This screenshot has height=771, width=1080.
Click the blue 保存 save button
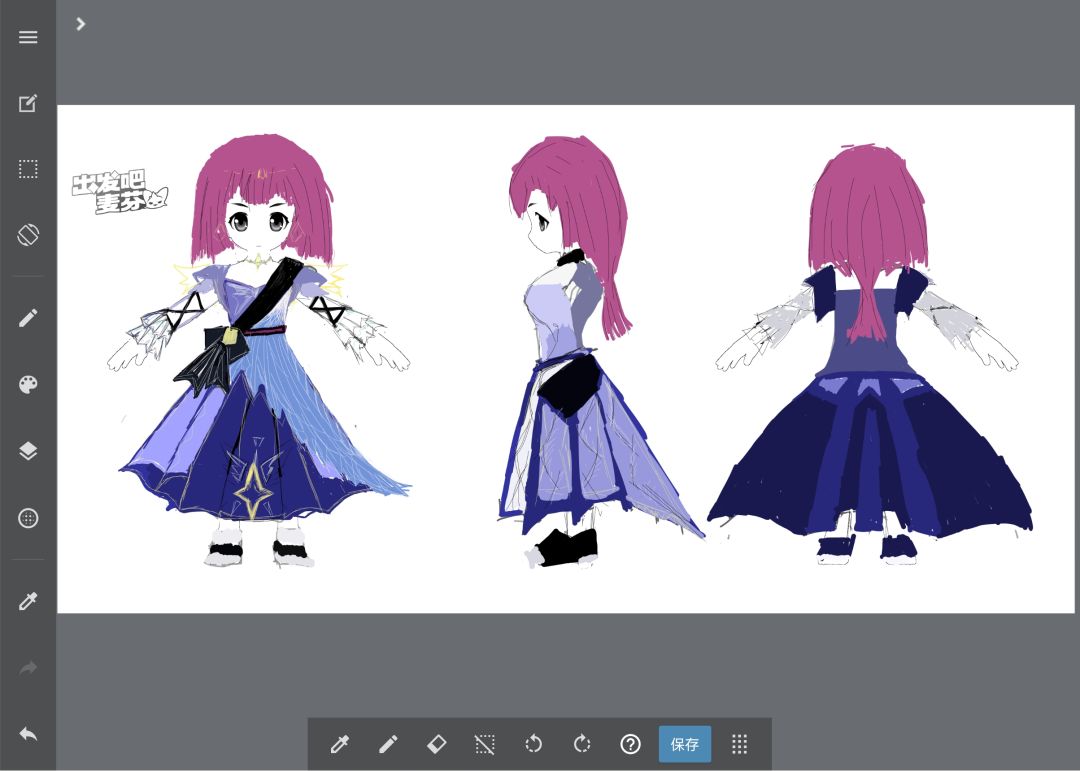(x=685, y=744)
